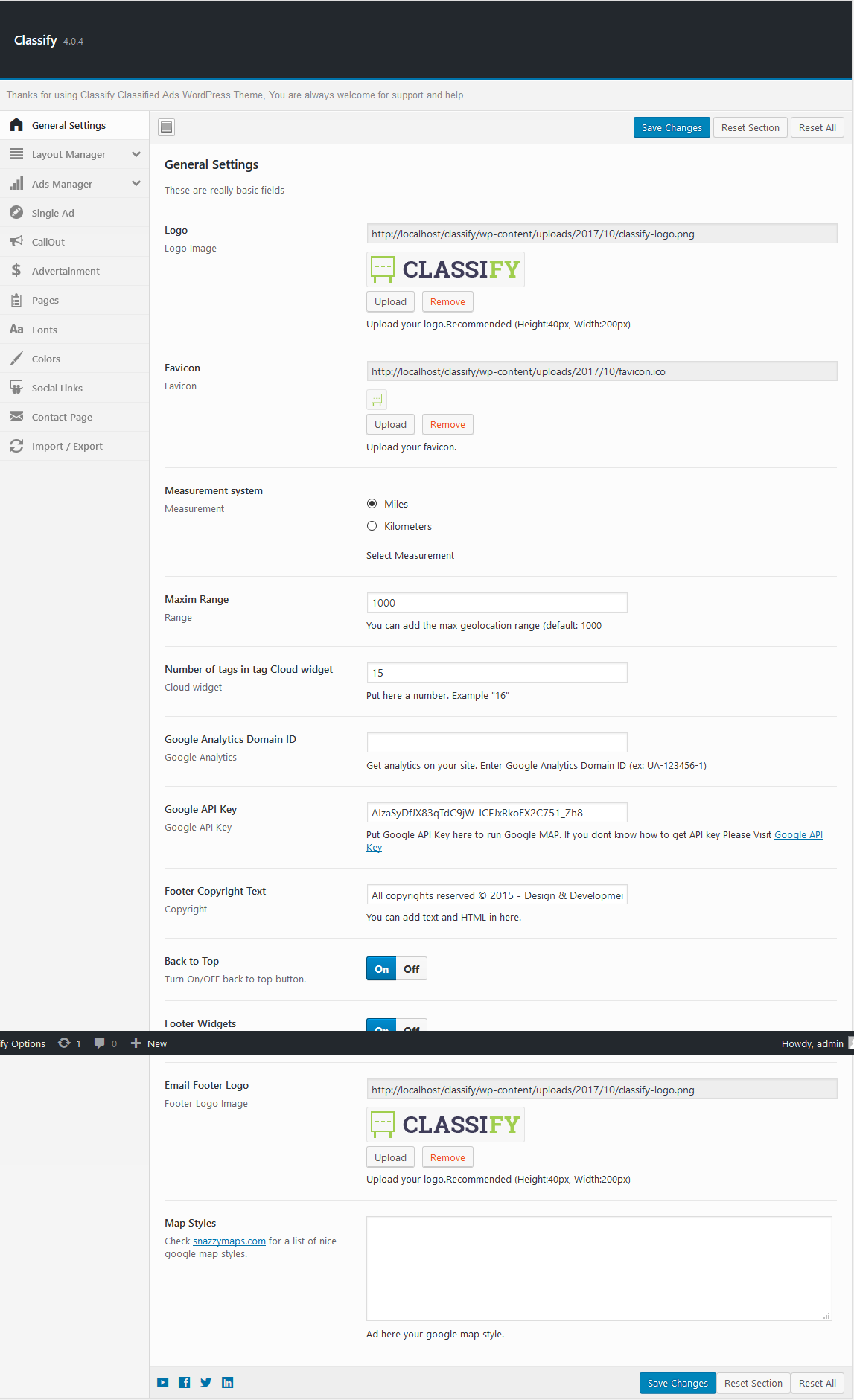Click the Colors brush icon

pos(16,358)
